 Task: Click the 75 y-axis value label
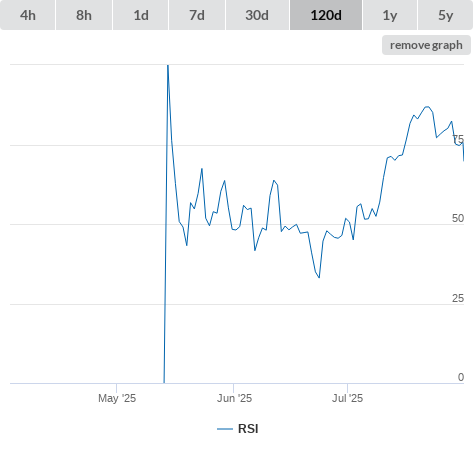tap(458, 139)
